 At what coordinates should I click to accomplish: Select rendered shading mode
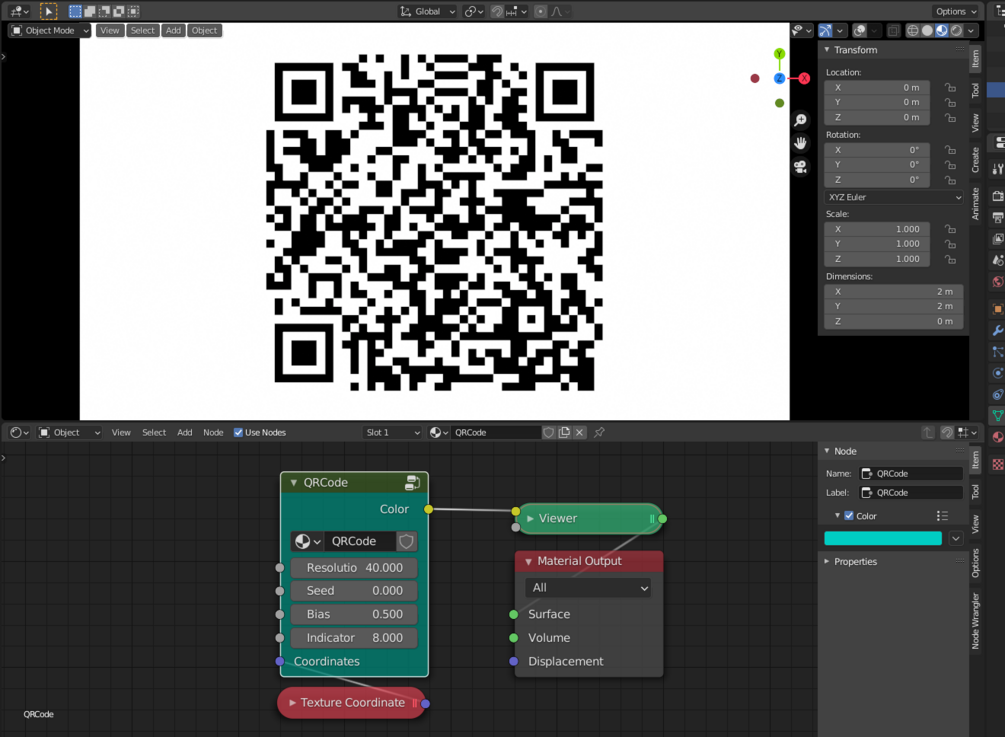click(956, 30)
